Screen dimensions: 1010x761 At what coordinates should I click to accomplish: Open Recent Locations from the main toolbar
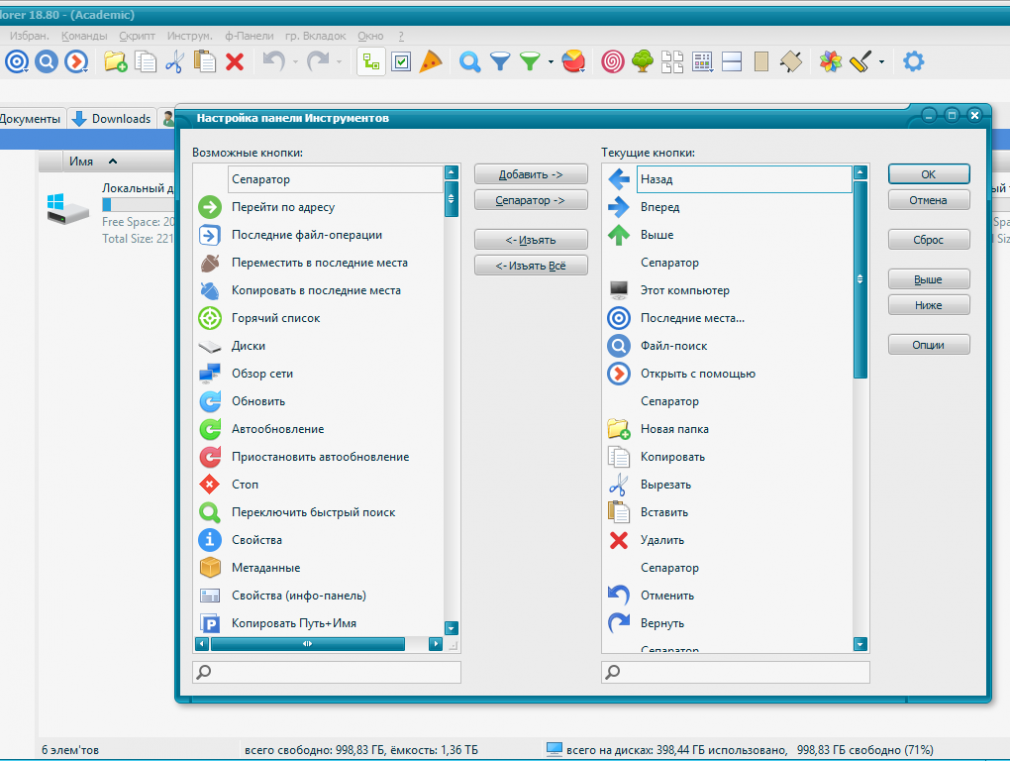(17, 62)
